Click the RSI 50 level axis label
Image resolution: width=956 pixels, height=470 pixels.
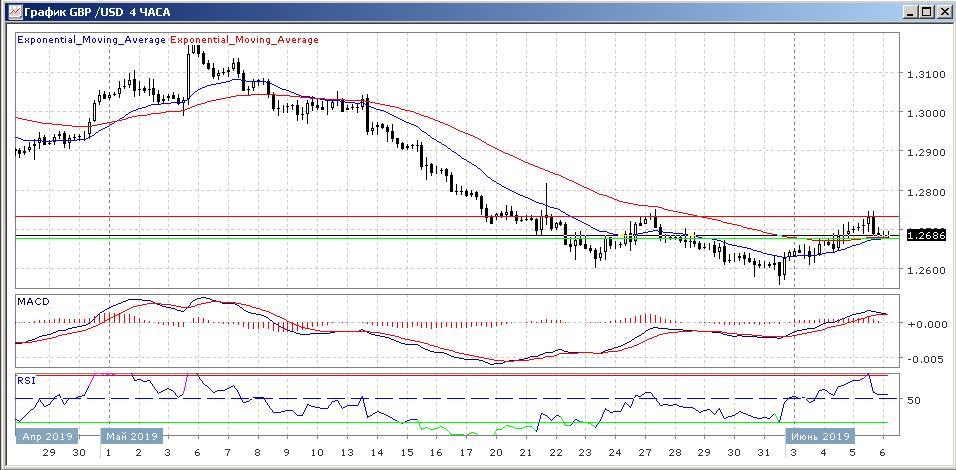coord(914,400)
